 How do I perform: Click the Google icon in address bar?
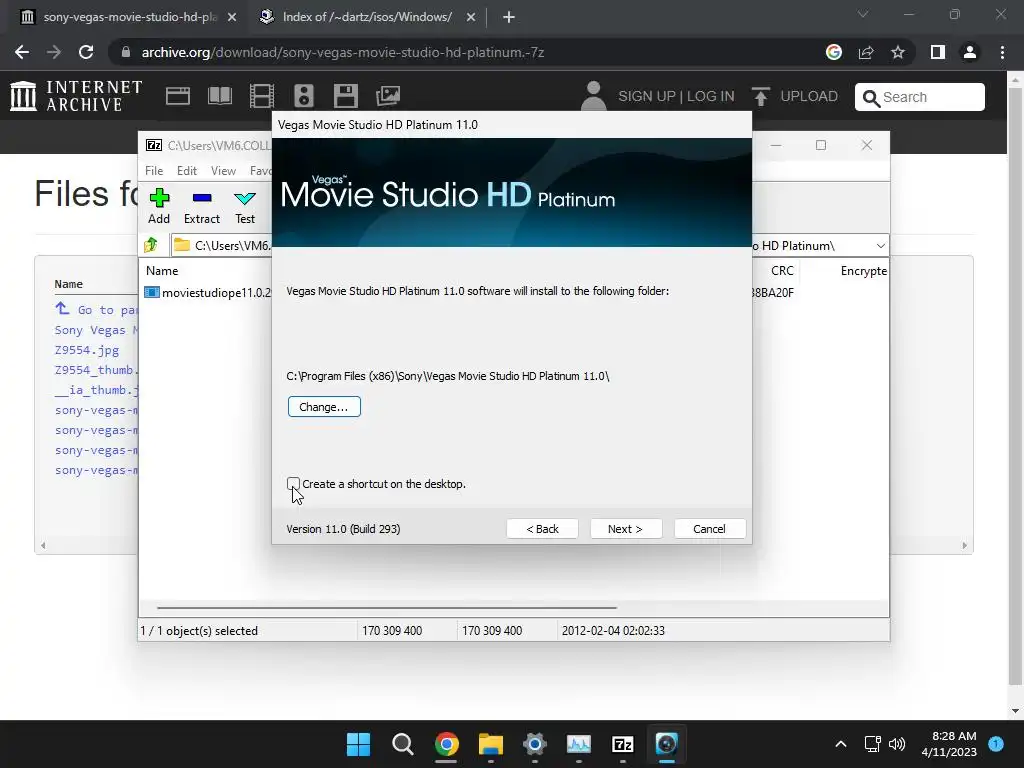[834, 52]
